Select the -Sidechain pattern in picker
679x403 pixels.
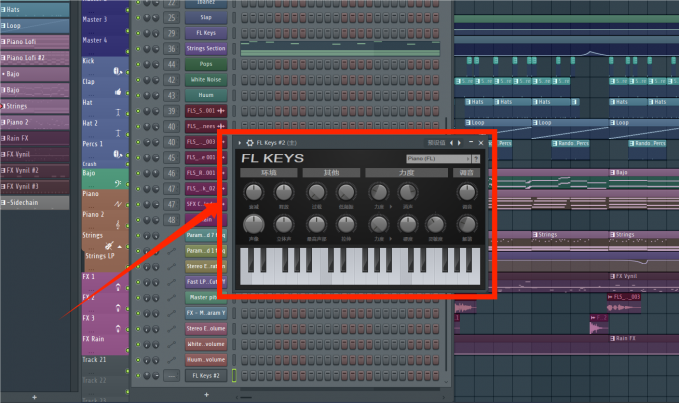[x=35, y=203]
